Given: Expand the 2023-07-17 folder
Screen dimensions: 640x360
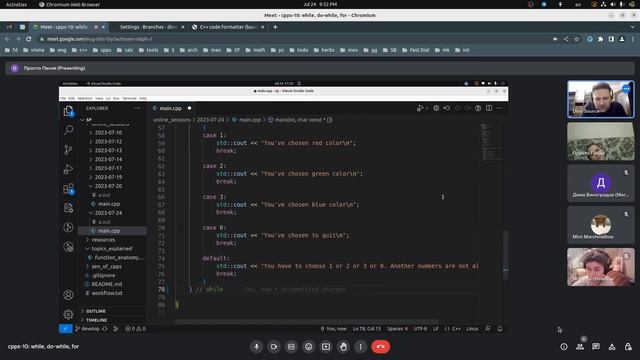Looking at the screenshot, I should point(108,168).
